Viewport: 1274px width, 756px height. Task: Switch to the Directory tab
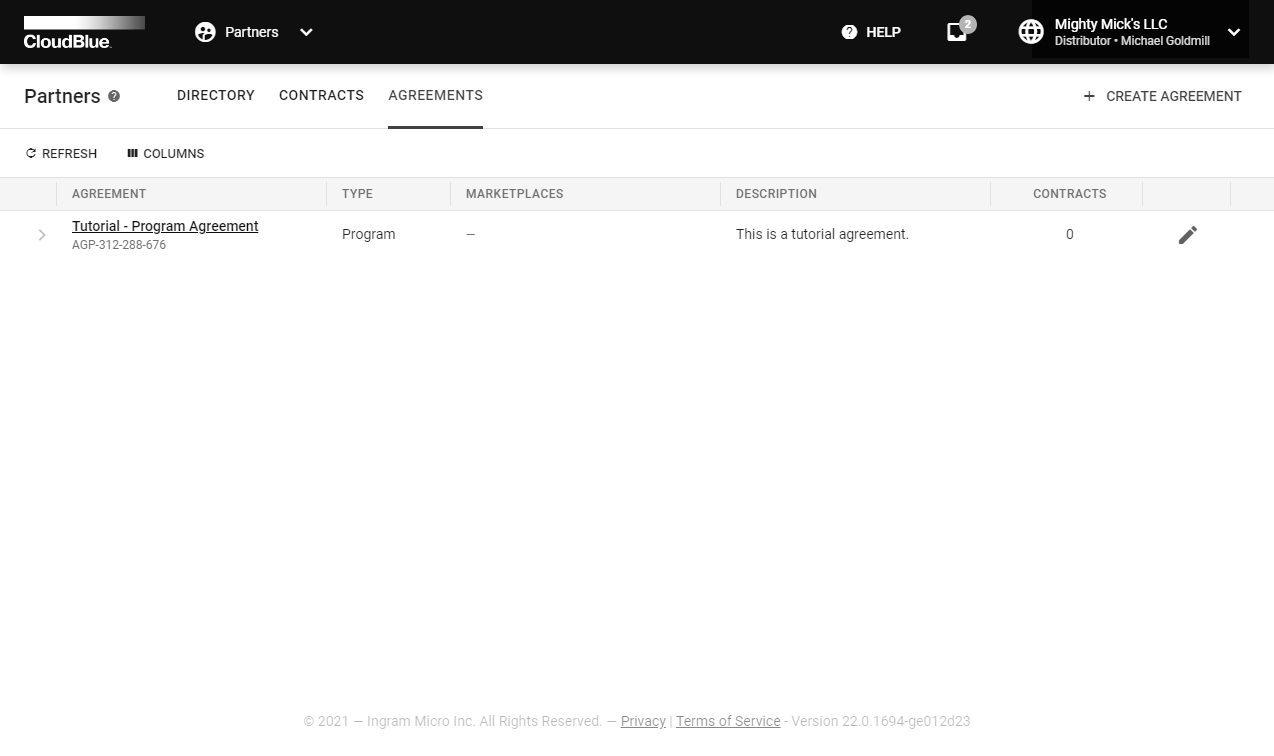(x=215, y=95)
